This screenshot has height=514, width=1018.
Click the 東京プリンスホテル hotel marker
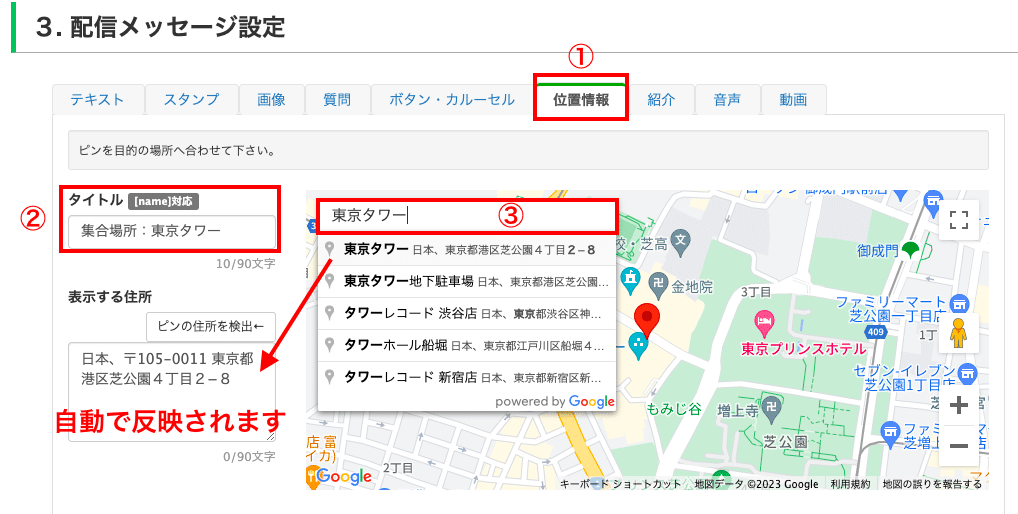point(764,323)
